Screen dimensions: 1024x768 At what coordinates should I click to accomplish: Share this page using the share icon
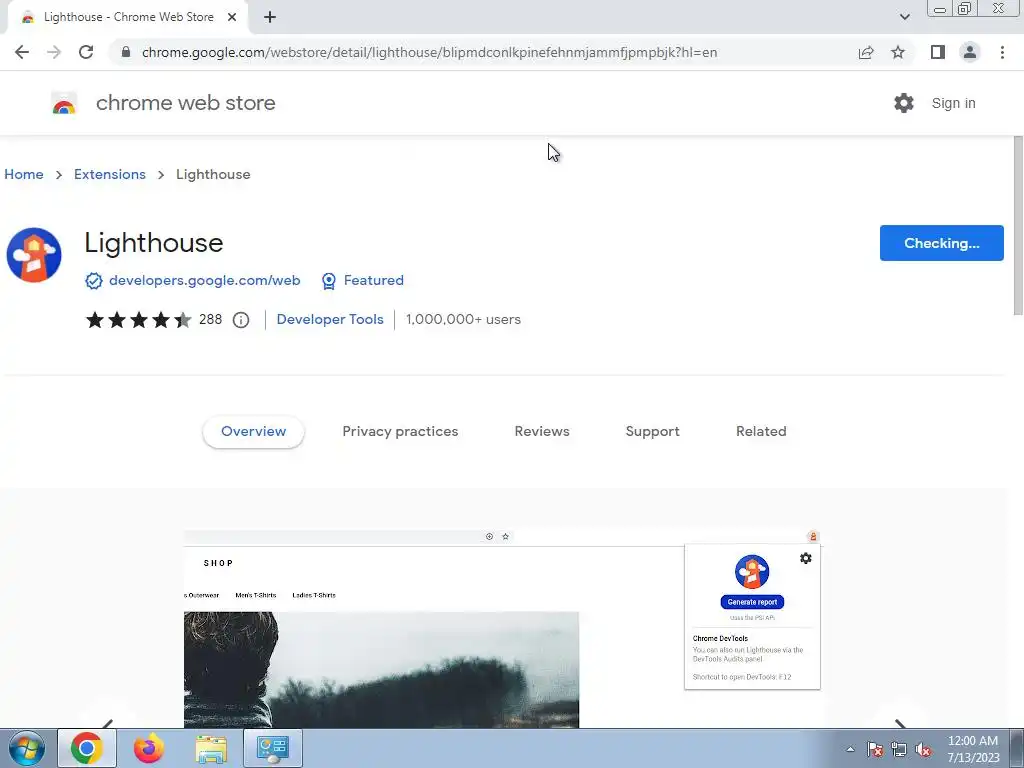click(x=866, y=52)
